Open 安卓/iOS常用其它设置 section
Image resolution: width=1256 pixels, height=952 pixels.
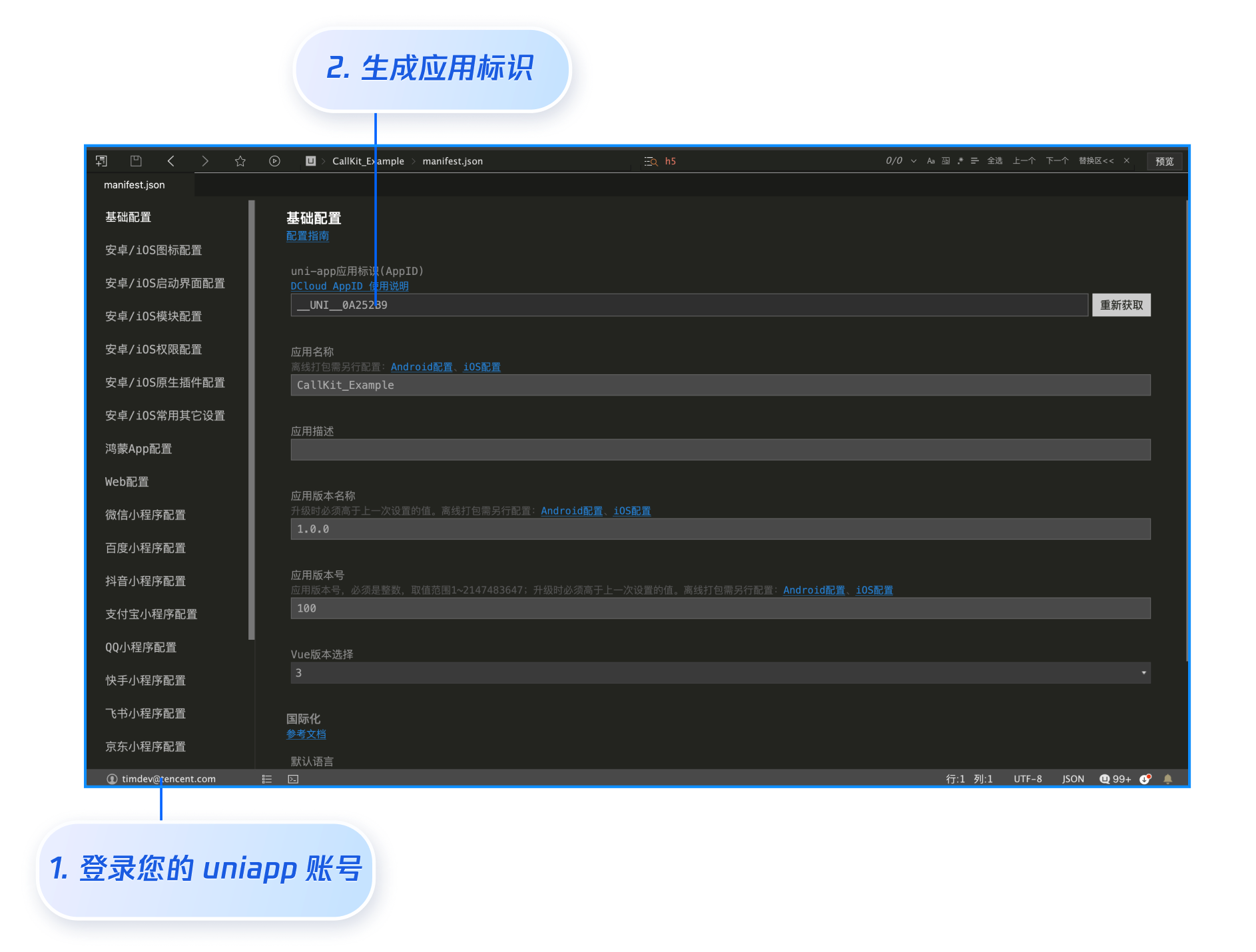tap(165, 416)
